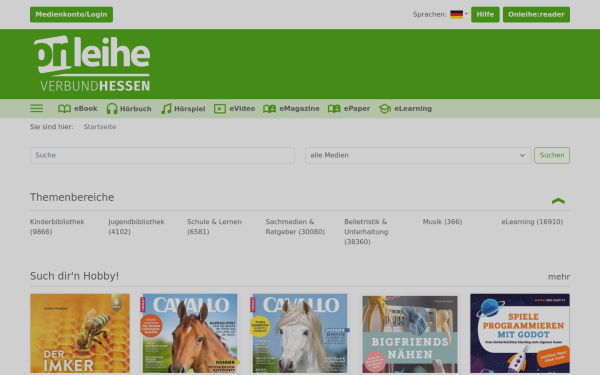Focus the Suche search field
The image size is (600, 375).
point(162,155)
